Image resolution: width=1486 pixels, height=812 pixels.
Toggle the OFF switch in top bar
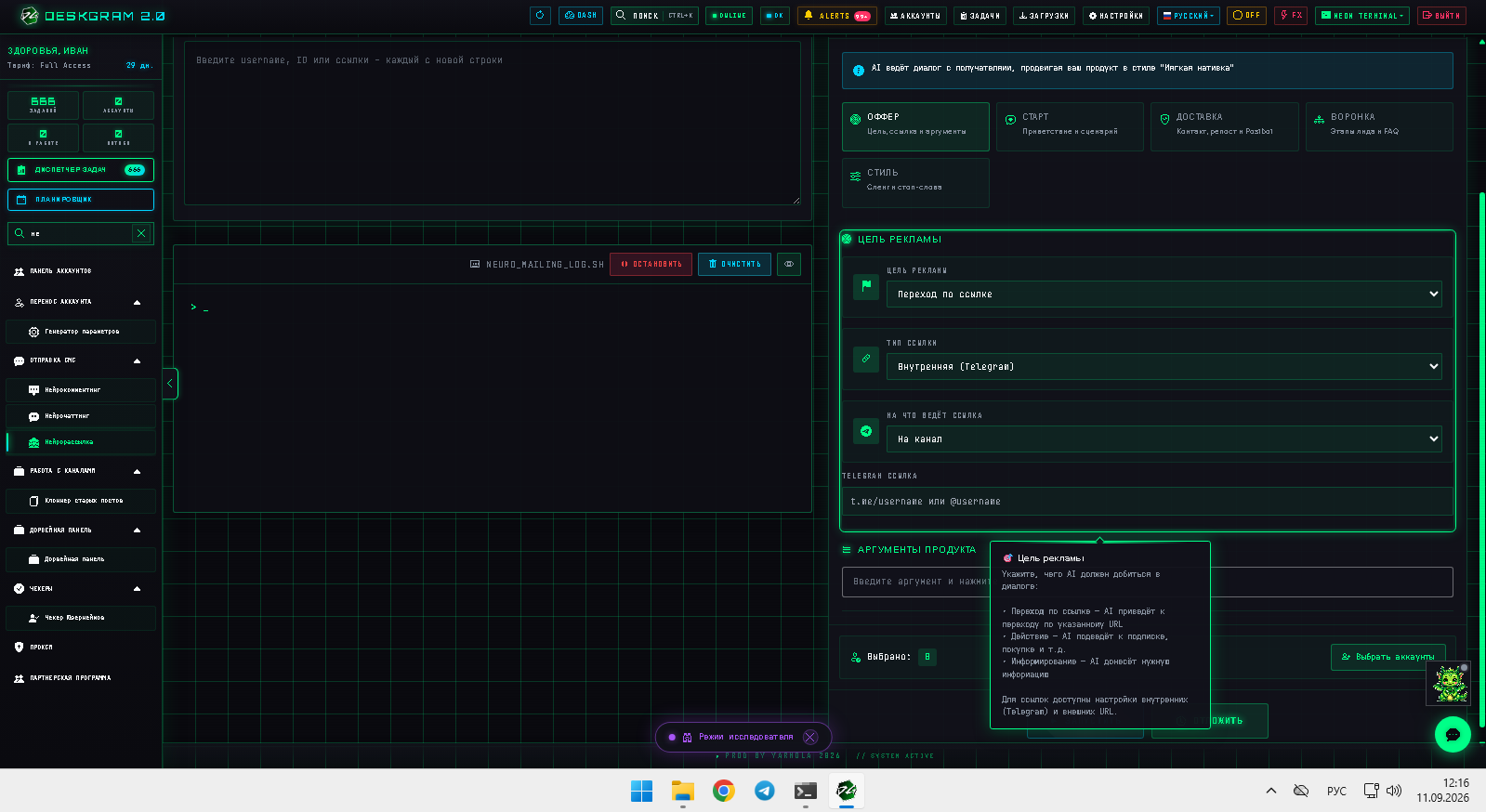point(1246,16)
